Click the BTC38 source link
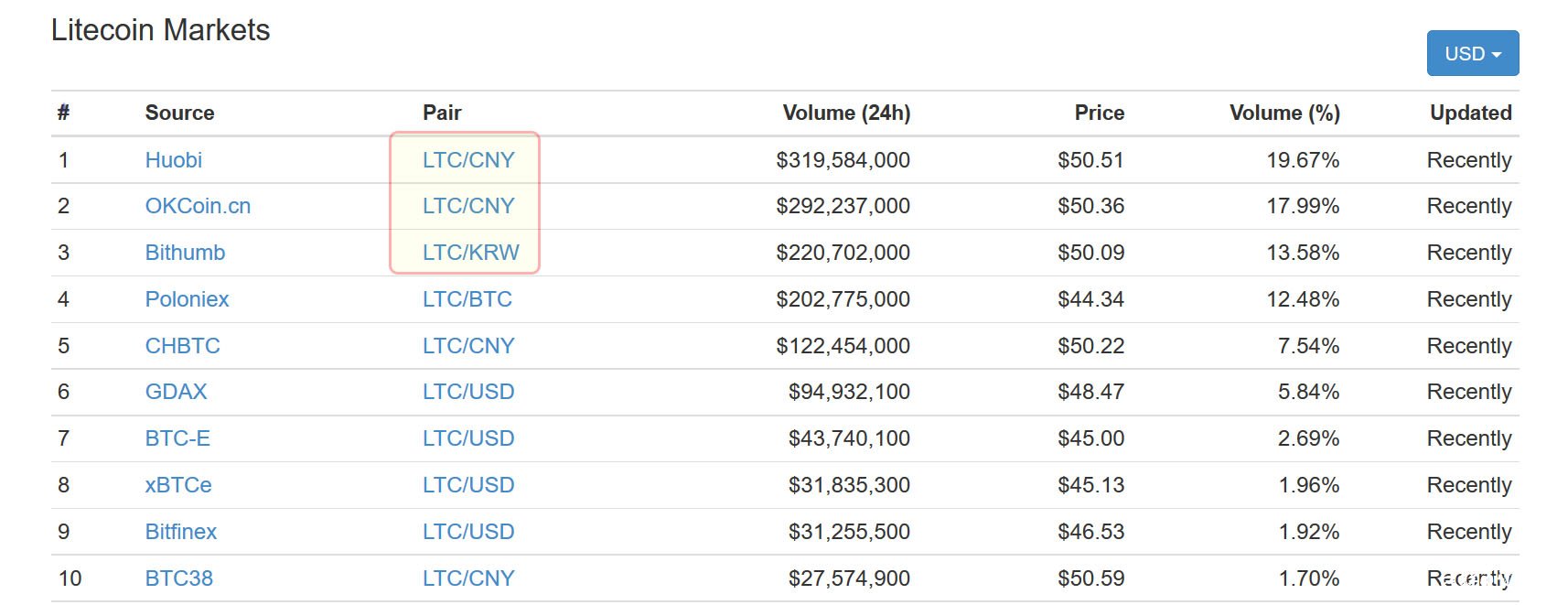This screenshot has height=605, width=1568. [179, 578]
